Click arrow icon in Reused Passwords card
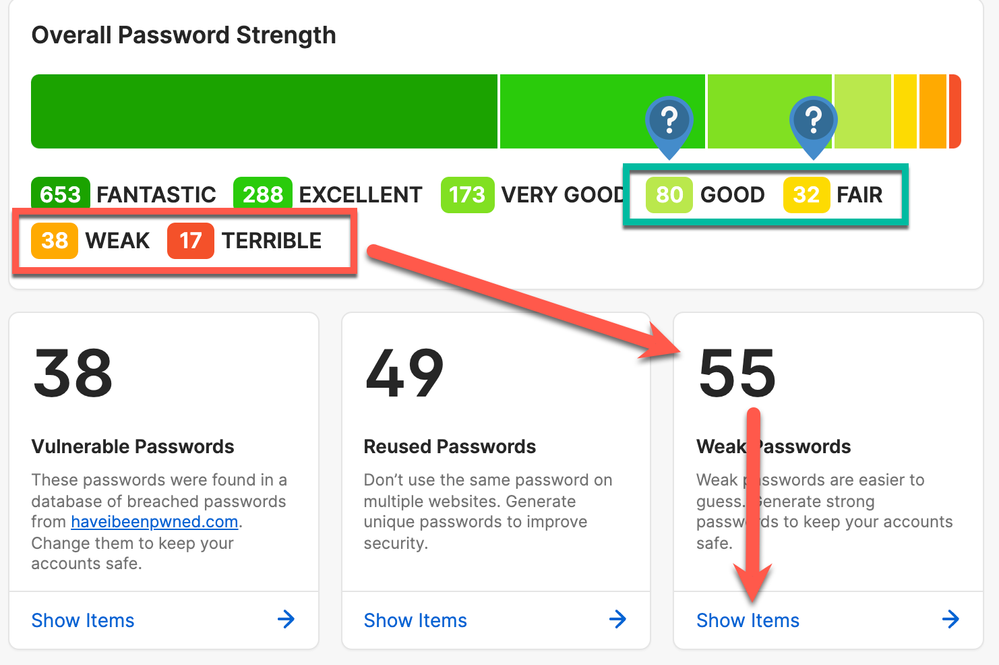The image size is (999, 665). (x=618, y=620)
